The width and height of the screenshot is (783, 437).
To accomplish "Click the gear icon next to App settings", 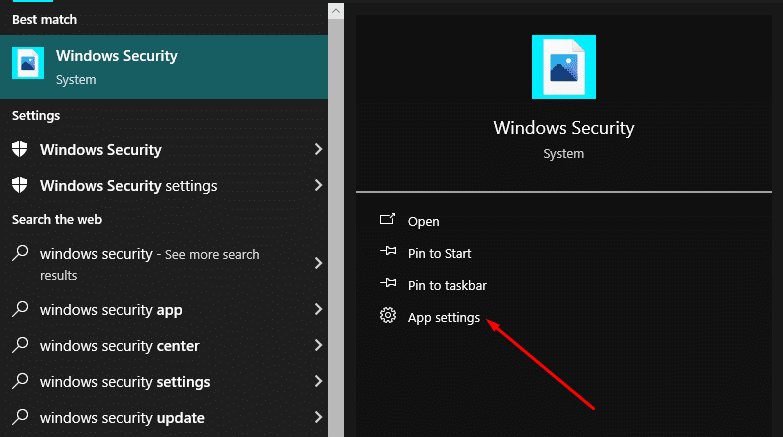I will click(x=388, y=315).
